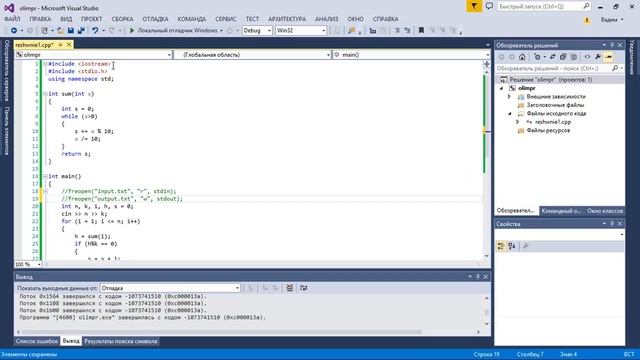This screenshot has height=360, width=640.
Task: Click Collapse All icon in Solution Explorer
Action: (x=563, y=57)
